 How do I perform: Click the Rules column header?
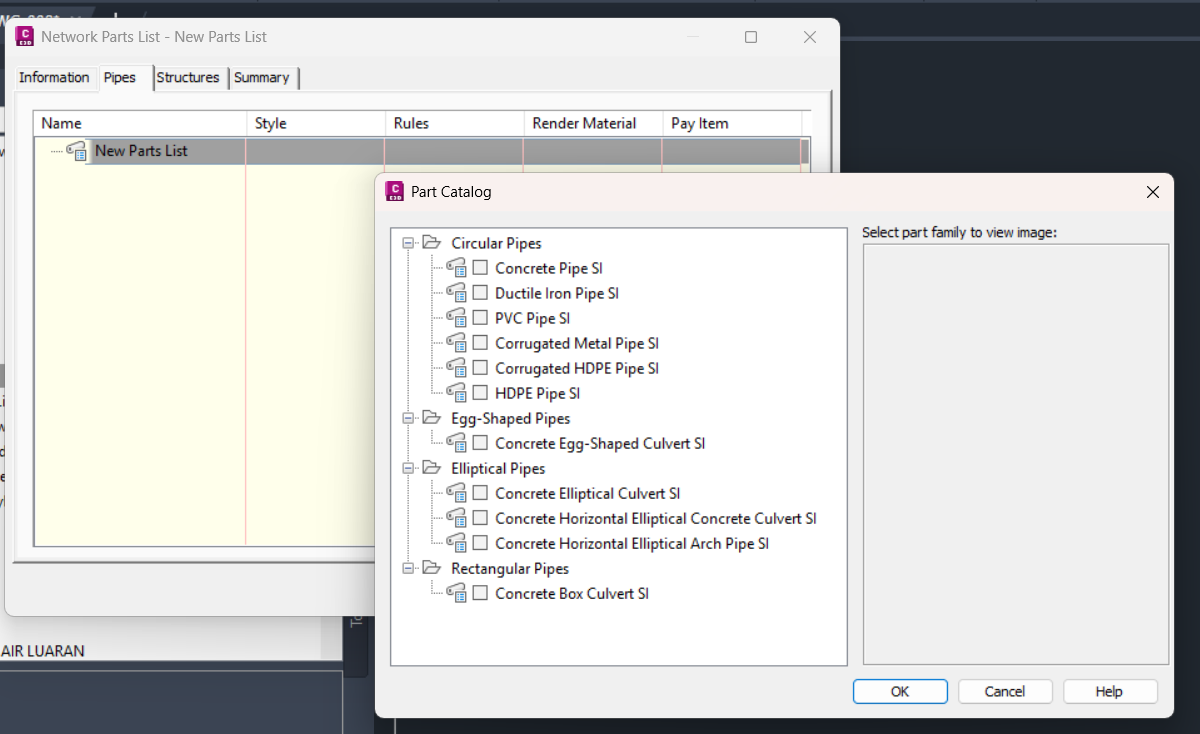click(x=455, y=123)
